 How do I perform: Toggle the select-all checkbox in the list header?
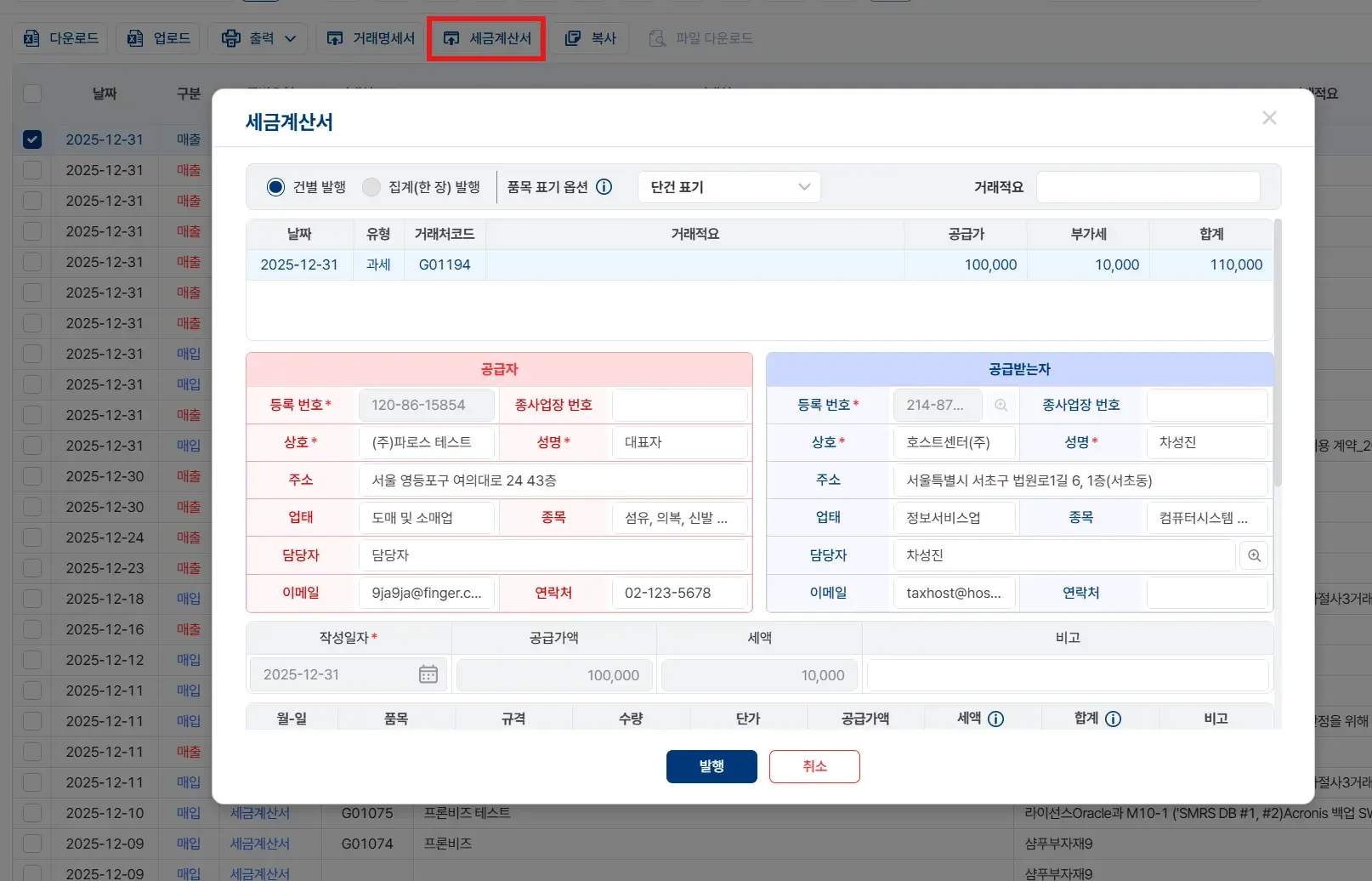pyautogui.click(x=31, y=94)
